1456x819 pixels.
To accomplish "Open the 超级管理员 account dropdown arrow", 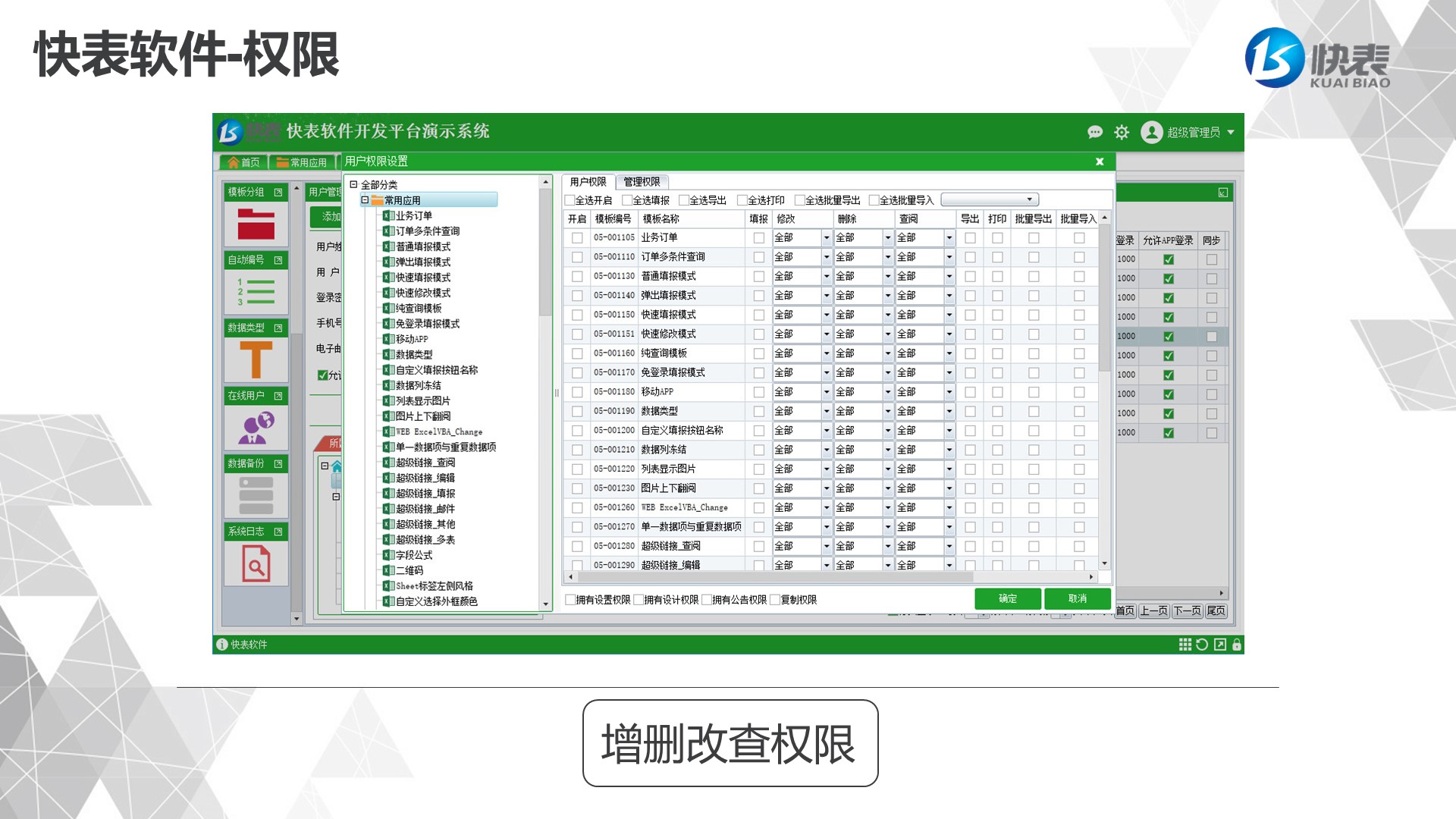I will coord(1231,132).
